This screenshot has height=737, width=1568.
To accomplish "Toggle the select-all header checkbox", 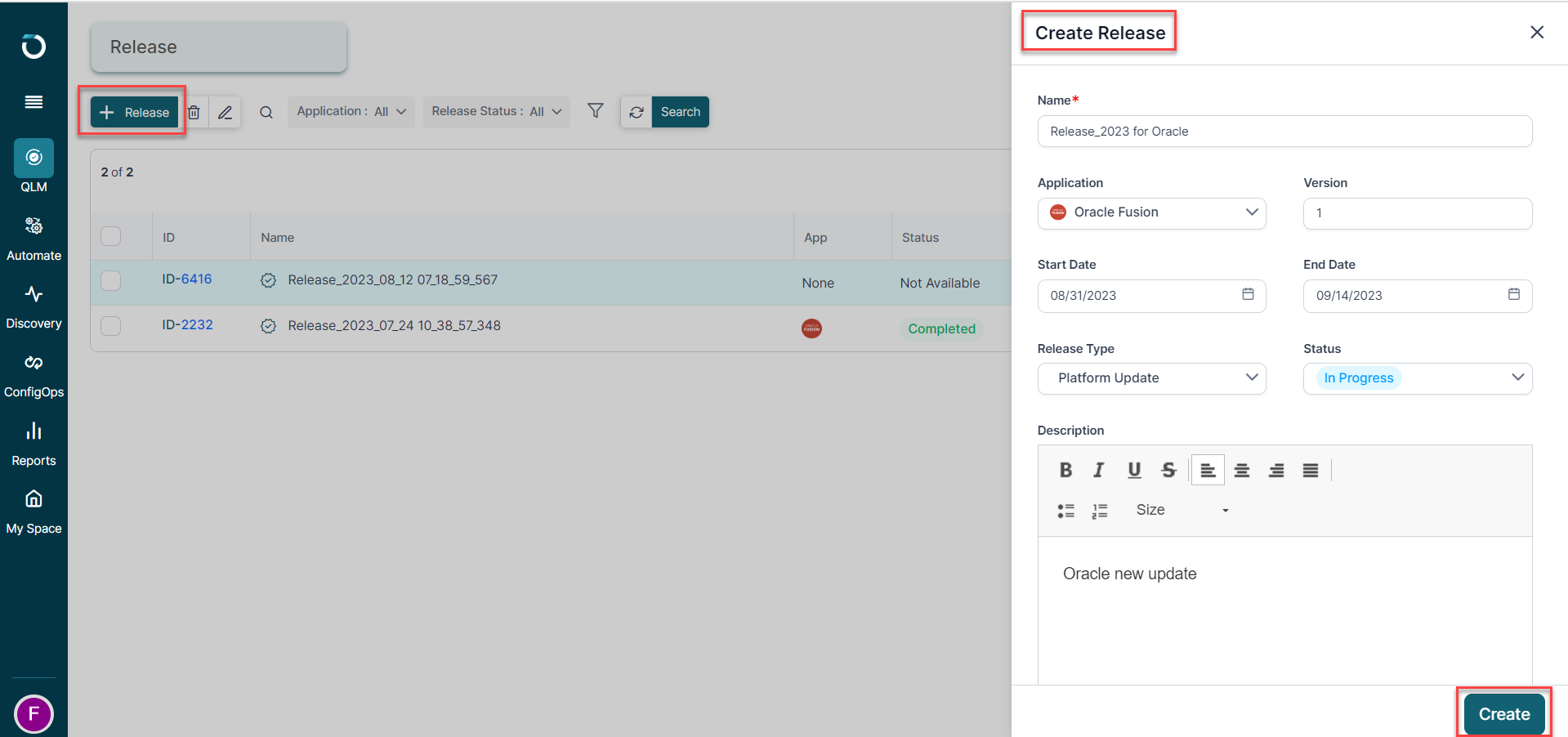I will pyautogui.click(x=110, y=236).
